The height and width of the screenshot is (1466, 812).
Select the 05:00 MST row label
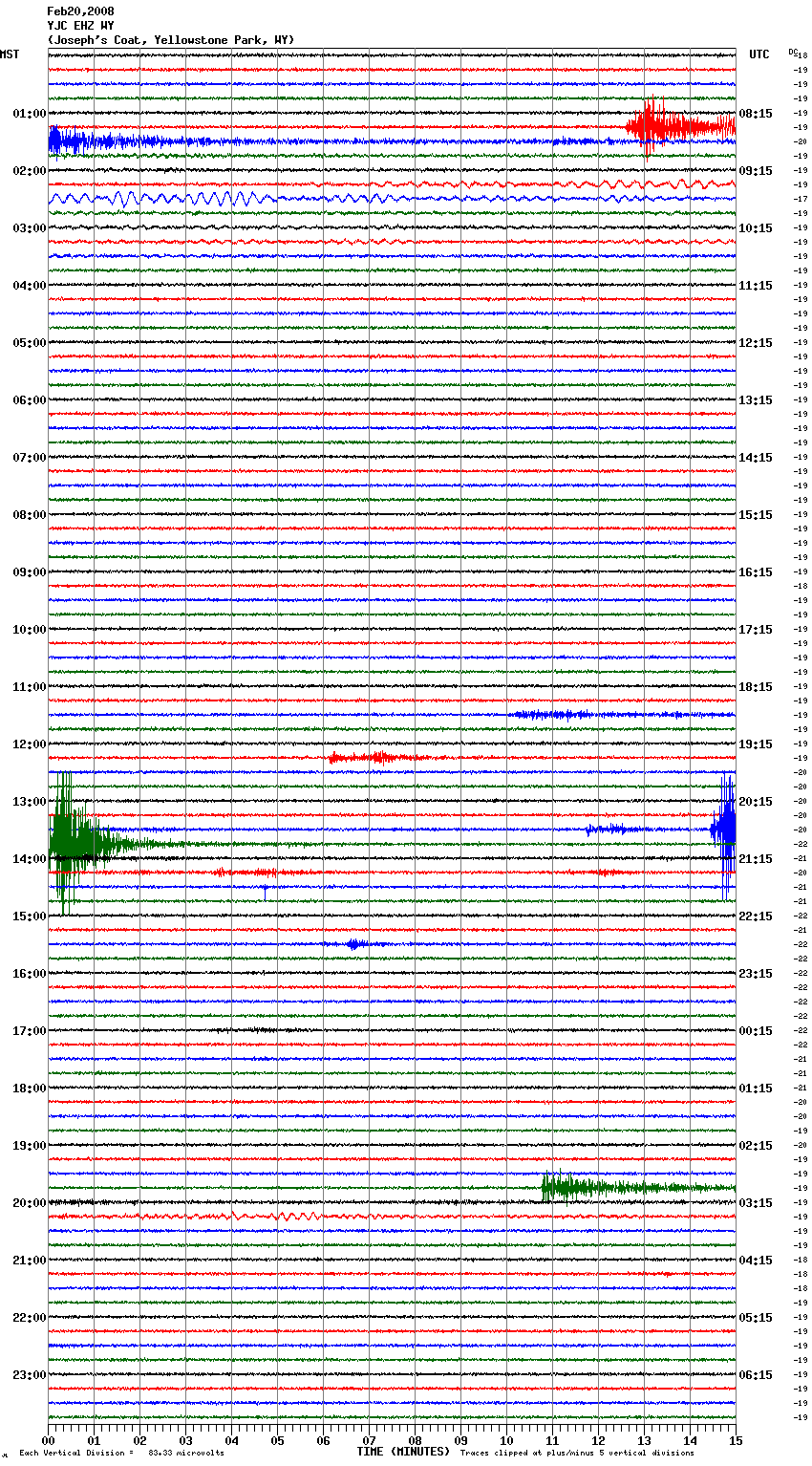[30, 343]
